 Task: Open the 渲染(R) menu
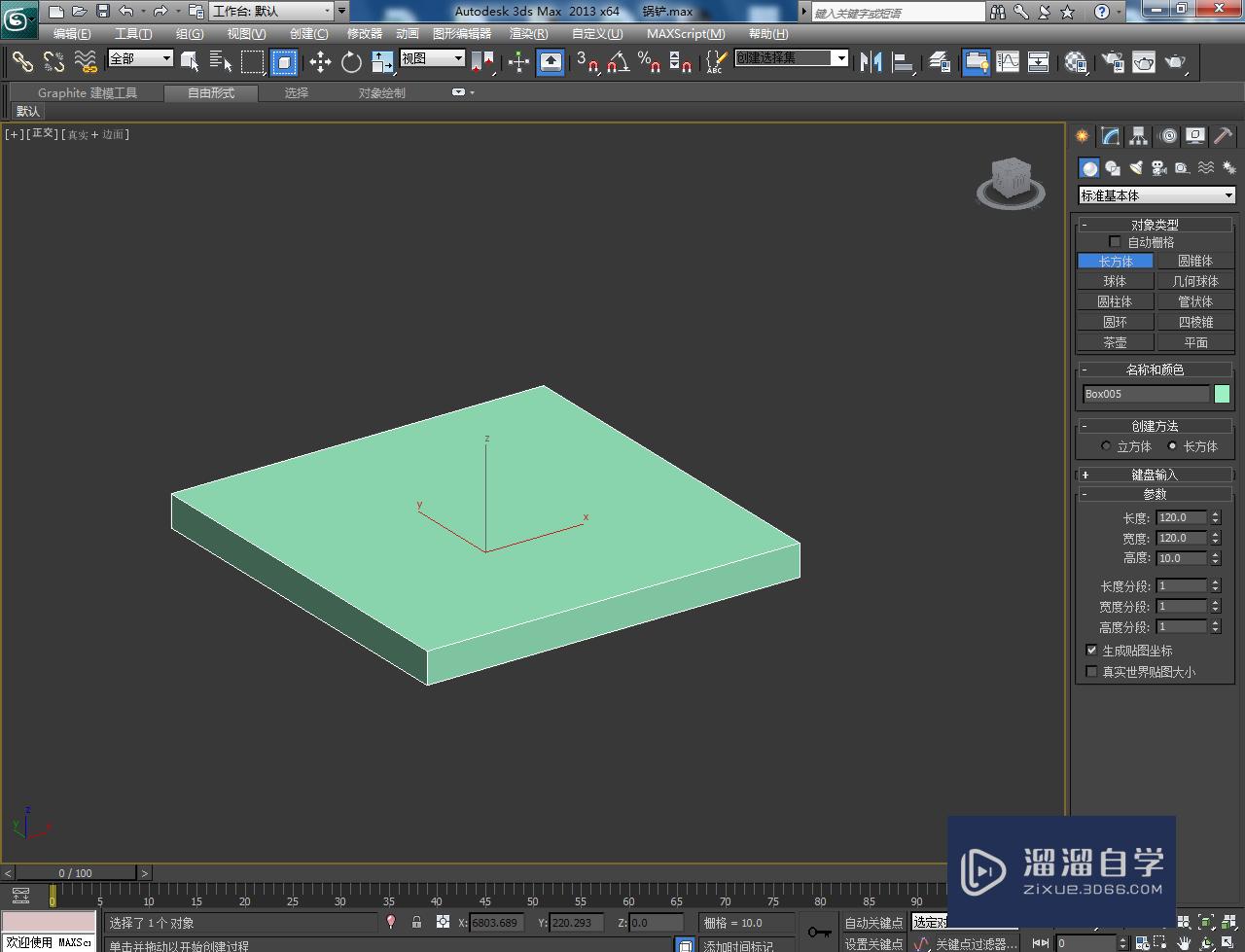tap(529, 34)
